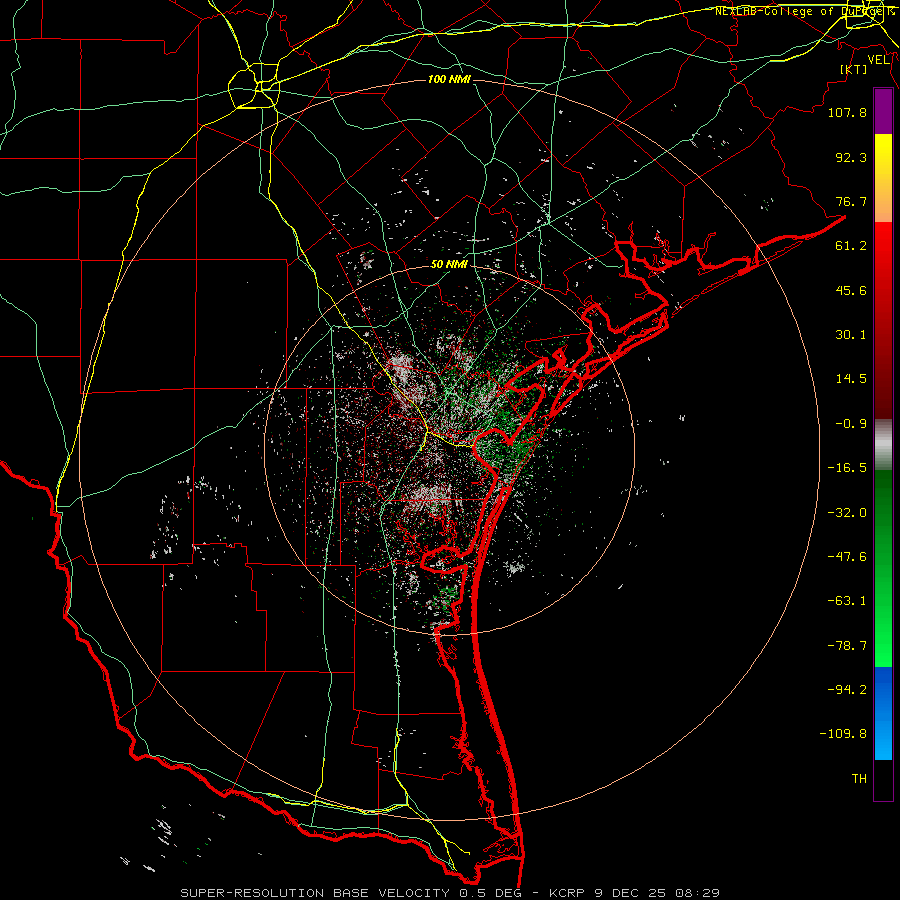This screenshot has width=900, height=900.
Task: Click the -63.1 legend value
Action: (847, 601)
